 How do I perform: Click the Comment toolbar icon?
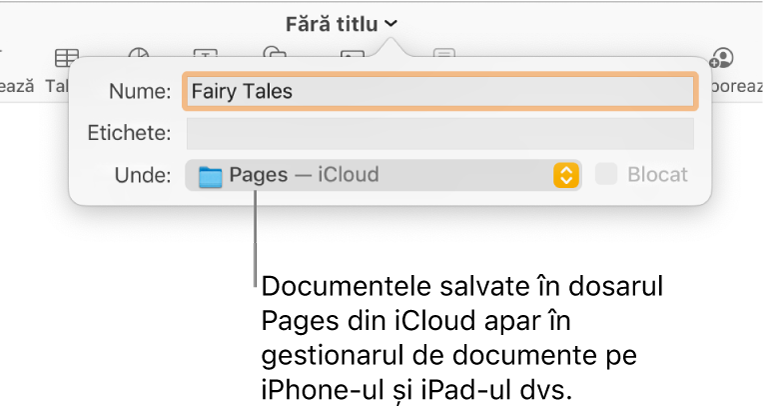click(x=444, y=54)
